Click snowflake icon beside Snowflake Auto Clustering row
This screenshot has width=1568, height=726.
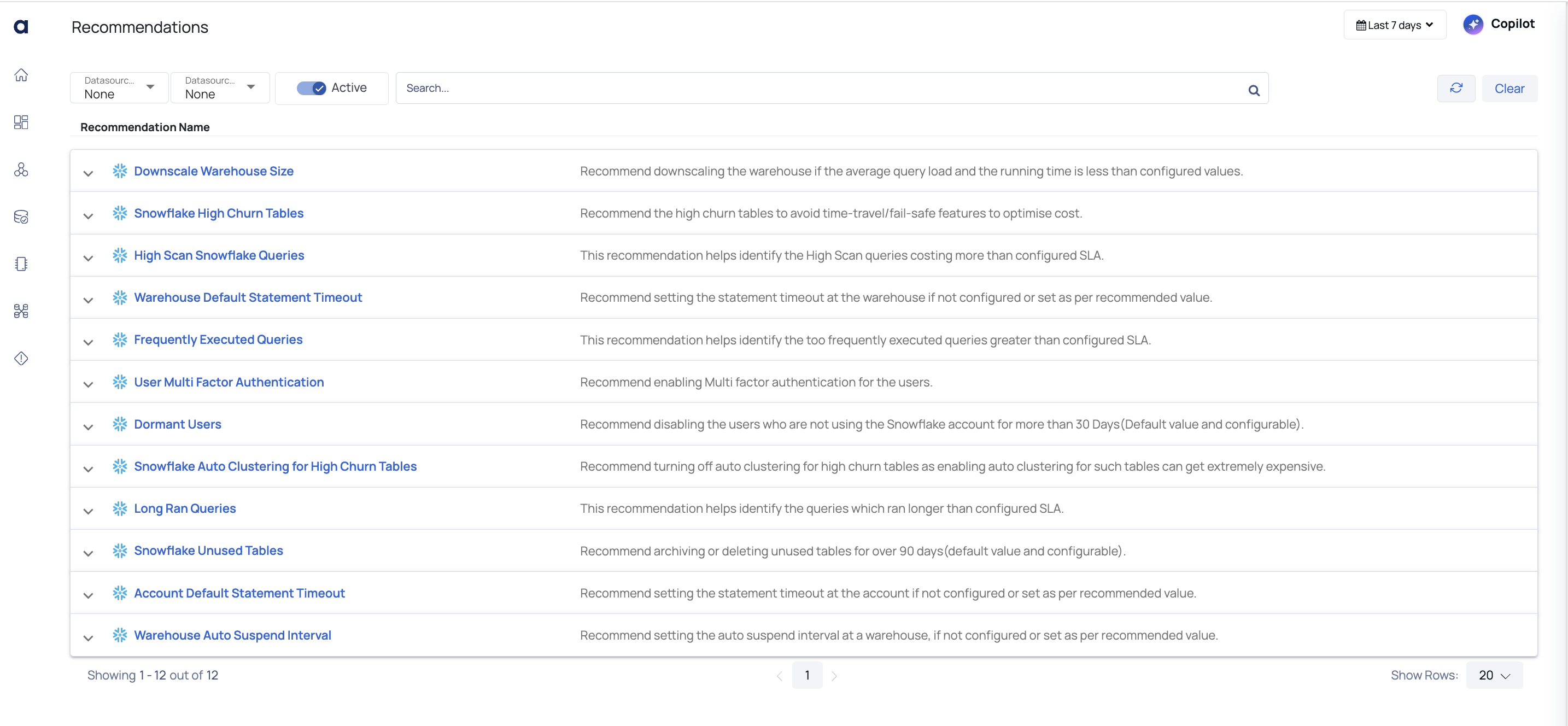(x=120, y=466)
